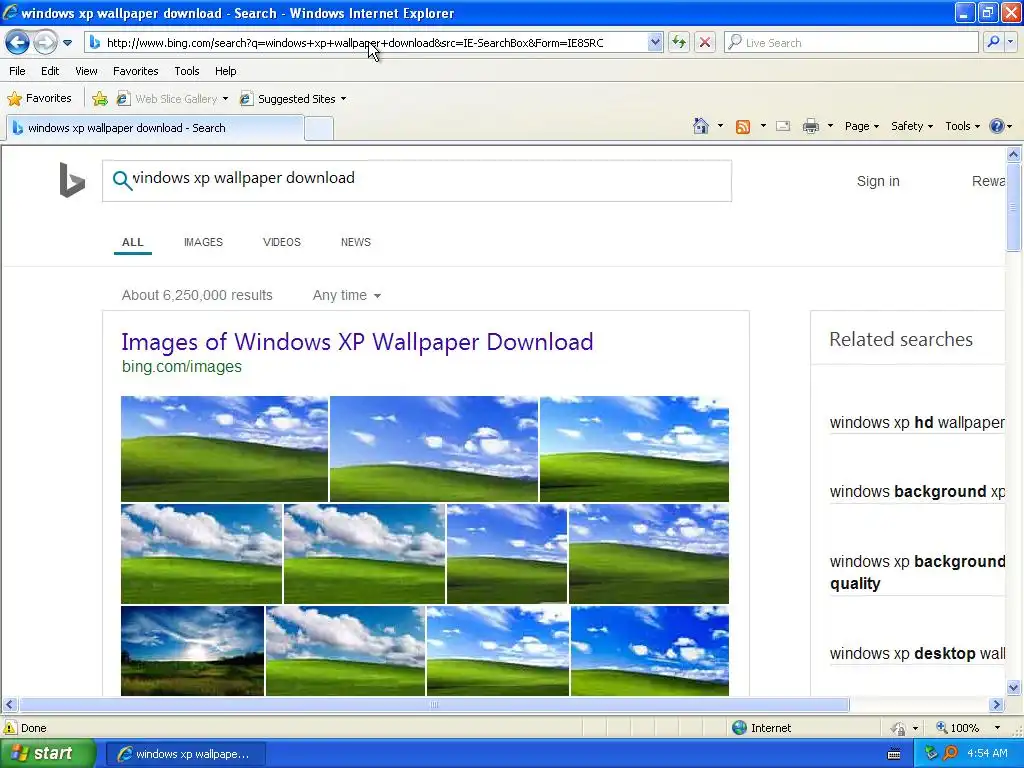Open the command bar Tools menu
1024x768 pixels.
tap(962, 127)
